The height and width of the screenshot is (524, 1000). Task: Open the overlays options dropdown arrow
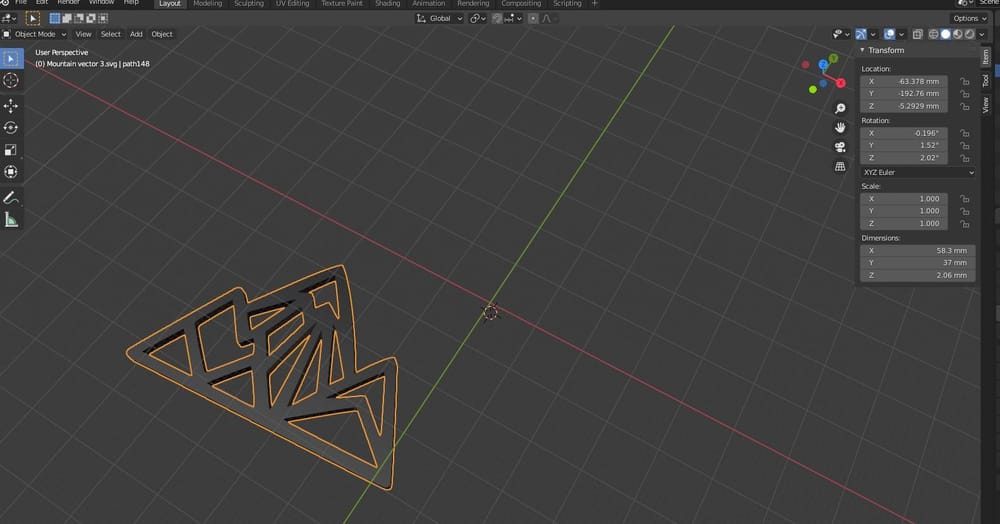[901, 34]
